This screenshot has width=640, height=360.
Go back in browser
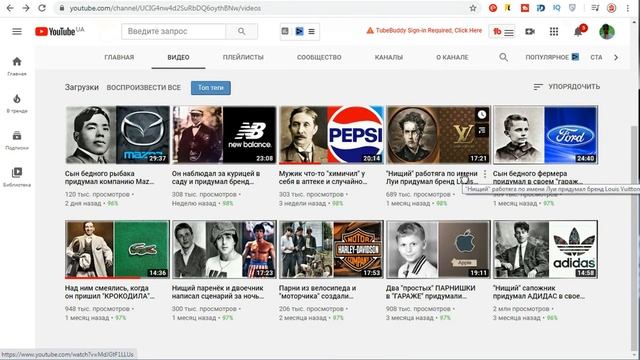point(10,8)
